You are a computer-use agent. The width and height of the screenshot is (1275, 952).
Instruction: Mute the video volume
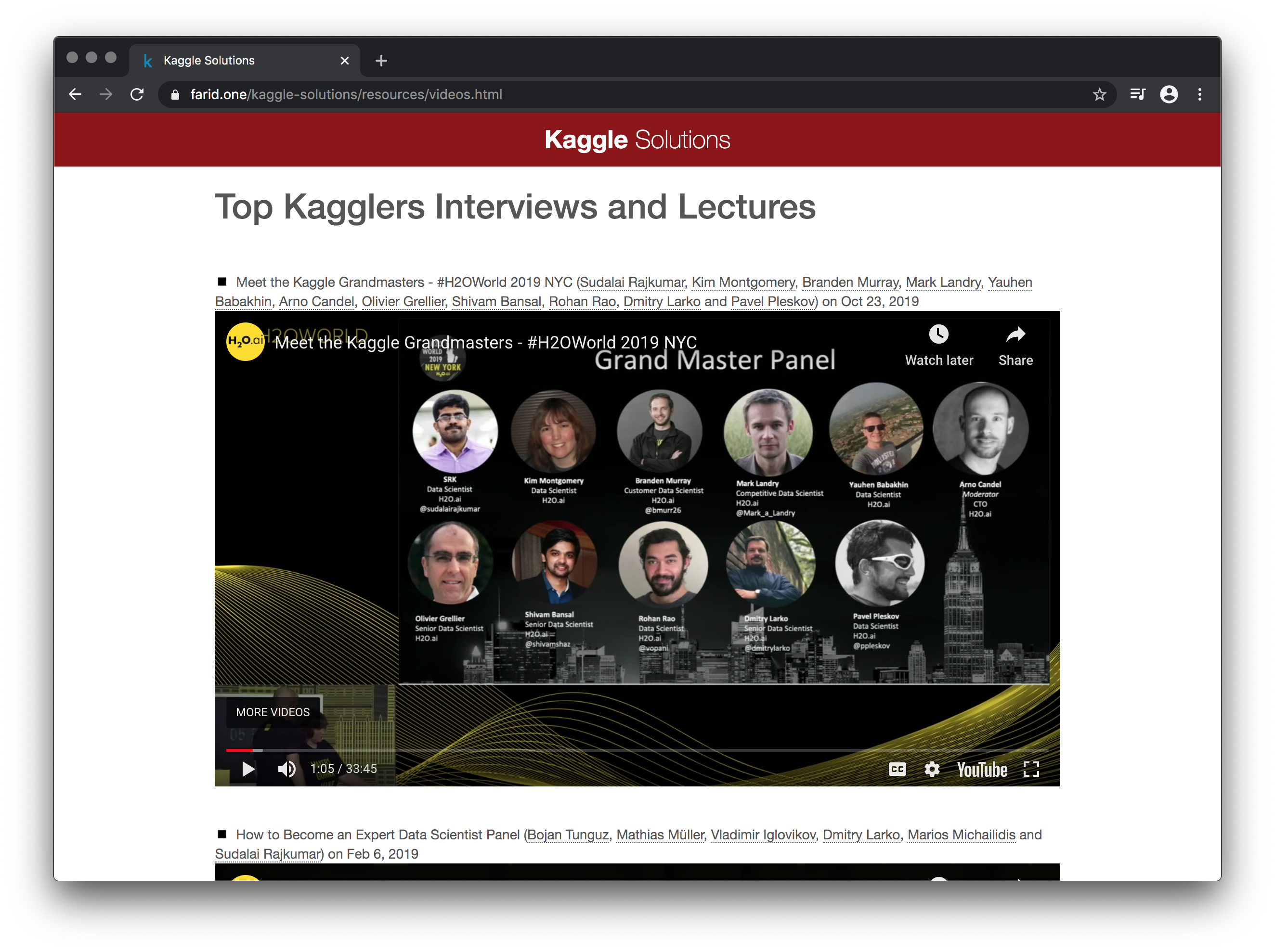286,769
